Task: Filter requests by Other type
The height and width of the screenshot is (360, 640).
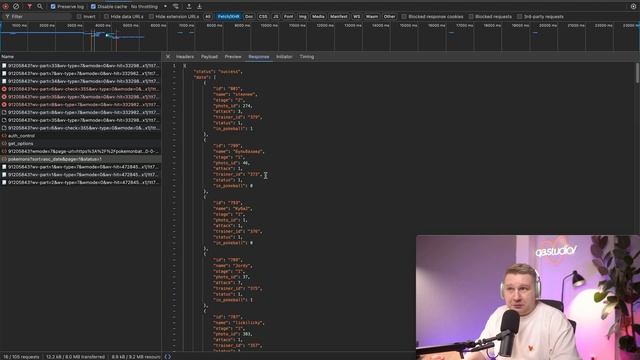Action: [x=389, y=17]
